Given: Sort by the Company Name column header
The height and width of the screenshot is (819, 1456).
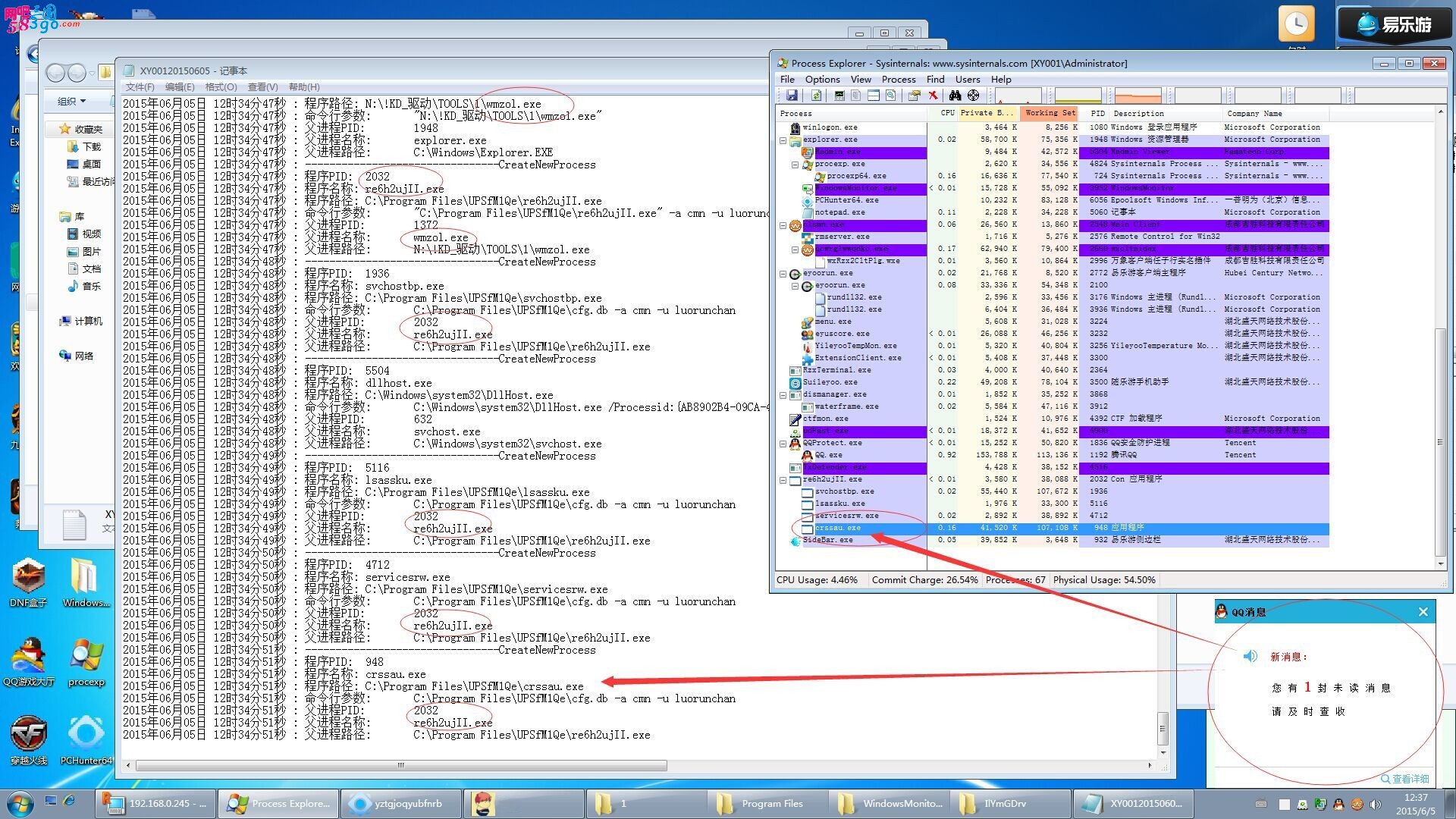Looking at the screenshot, I should (1276, 113).
